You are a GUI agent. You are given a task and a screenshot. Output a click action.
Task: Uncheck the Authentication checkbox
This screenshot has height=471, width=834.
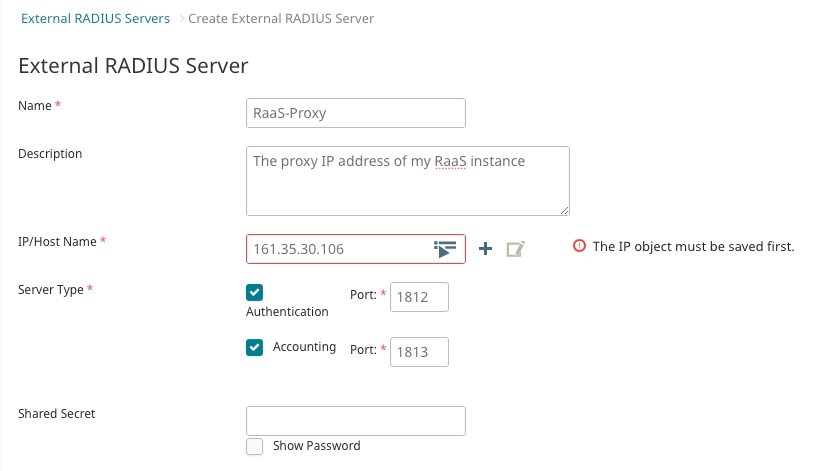[x=254, y=292]
